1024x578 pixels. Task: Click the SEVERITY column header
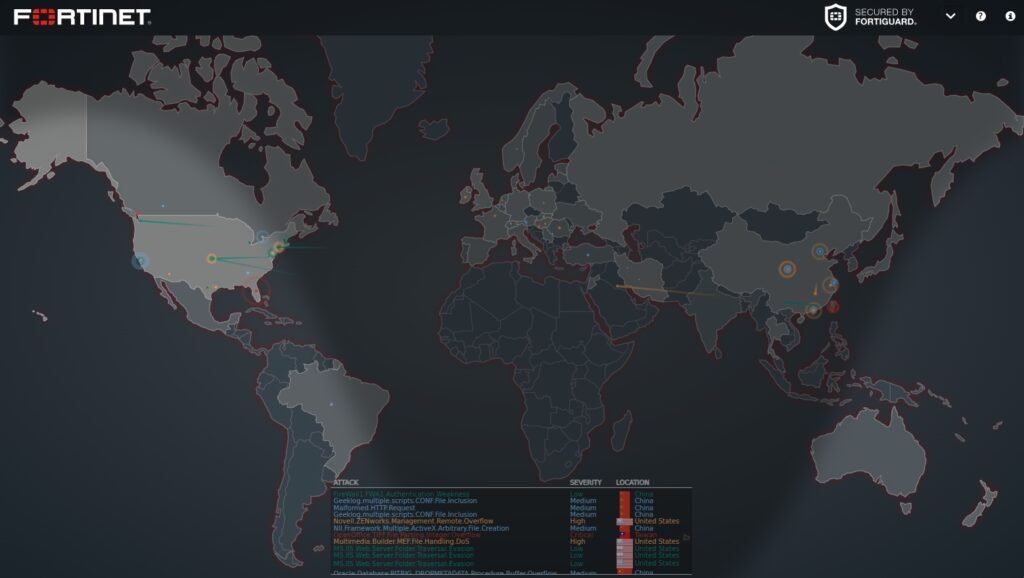[585, 483]
